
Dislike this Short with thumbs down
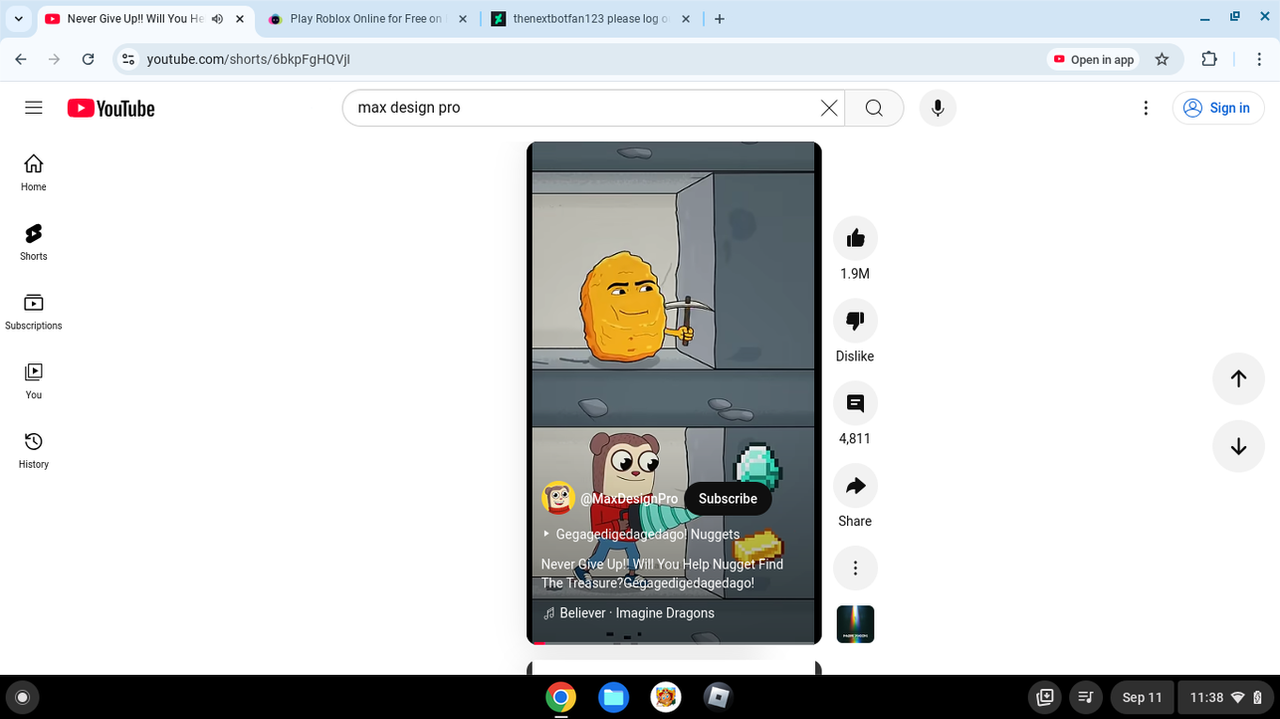tap(855, 321)
